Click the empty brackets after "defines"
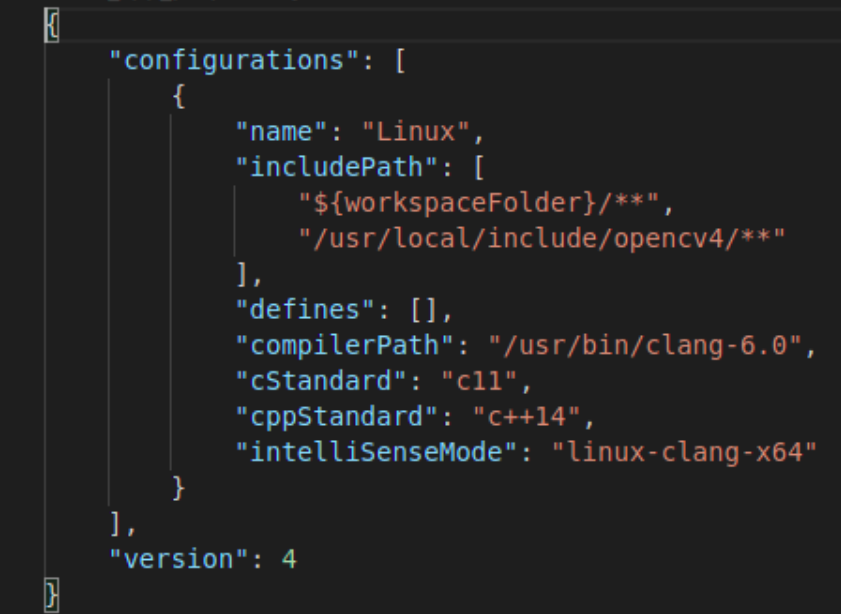 [425, 310]
